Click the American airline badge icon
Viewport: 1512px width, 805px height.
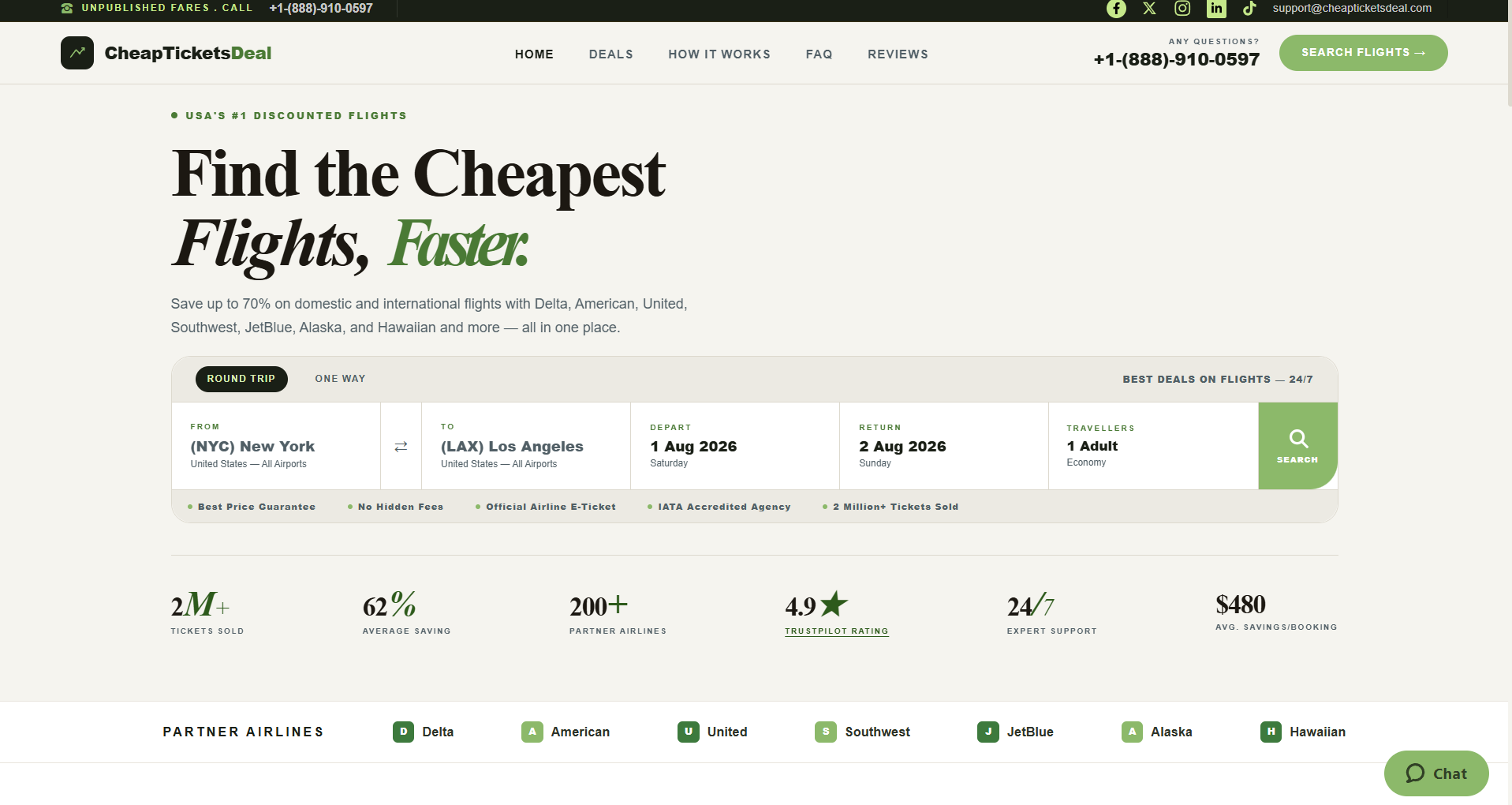(x=532, y=732)
